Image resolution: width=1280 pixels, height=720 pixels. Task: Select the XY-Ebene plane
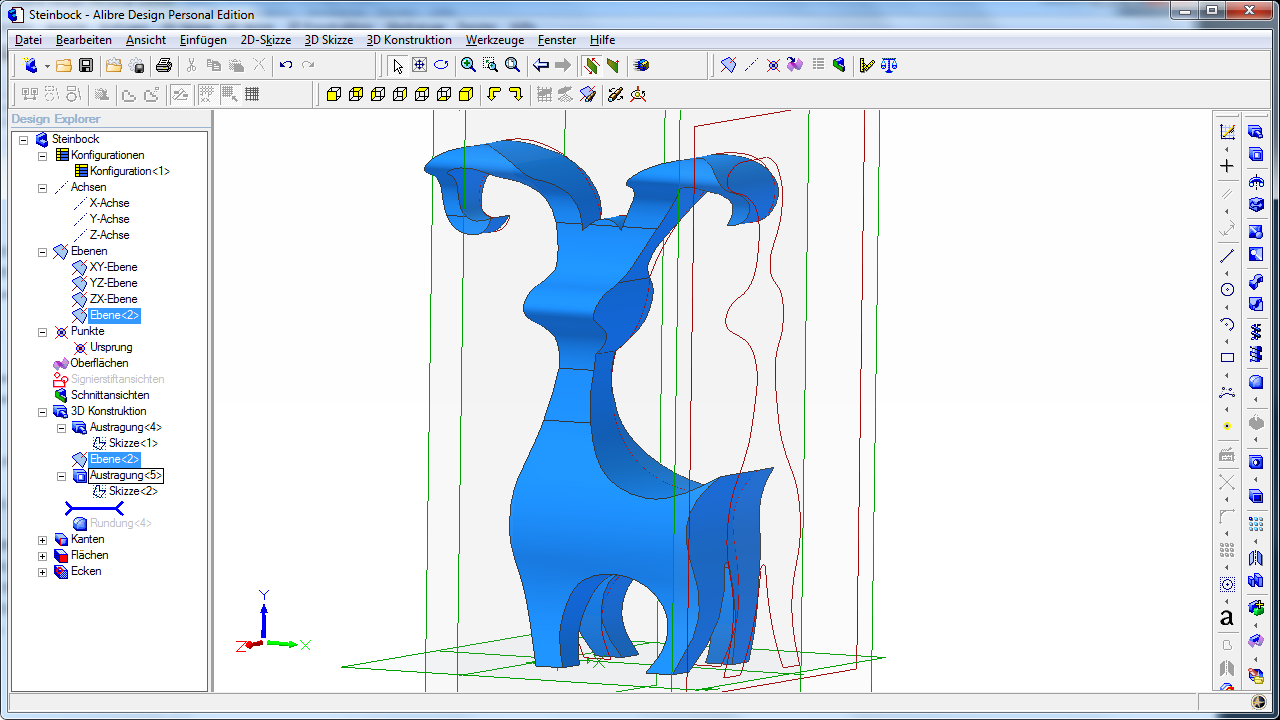click(x=113, y=267)
